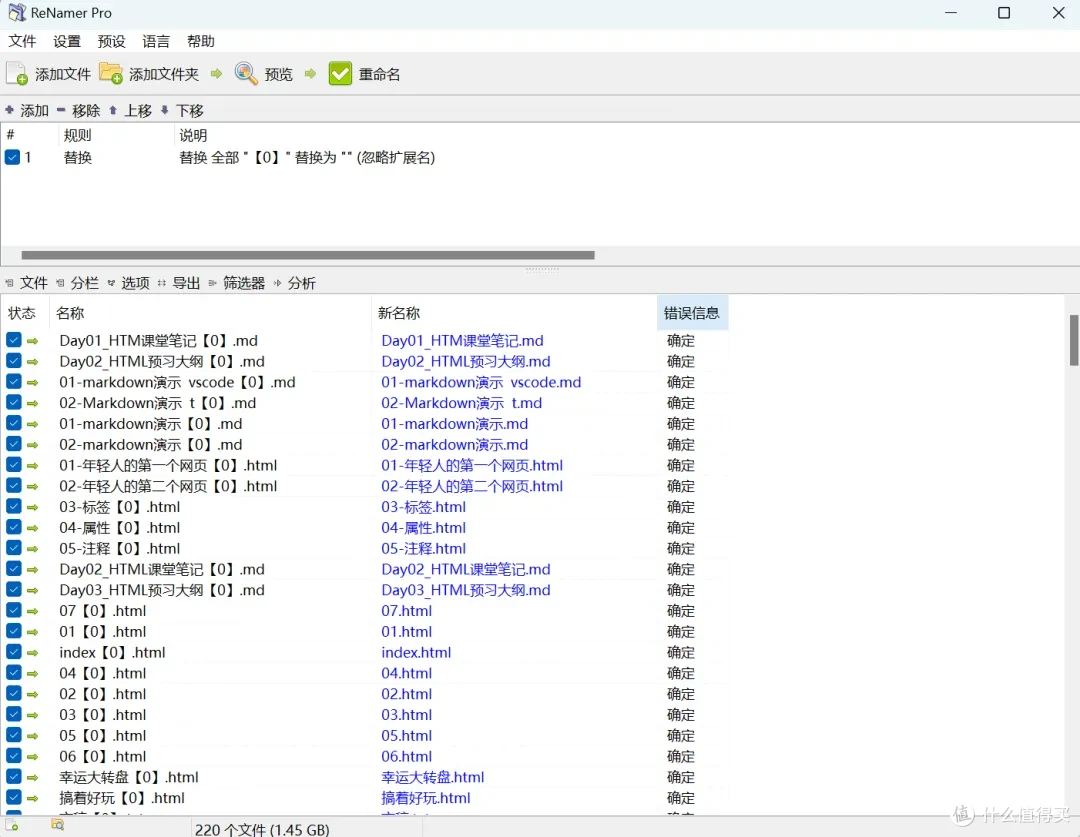Uncheck the 07【0】.html file checkbox
Screen dimensions: 1080x837
(x=14, y=610)
